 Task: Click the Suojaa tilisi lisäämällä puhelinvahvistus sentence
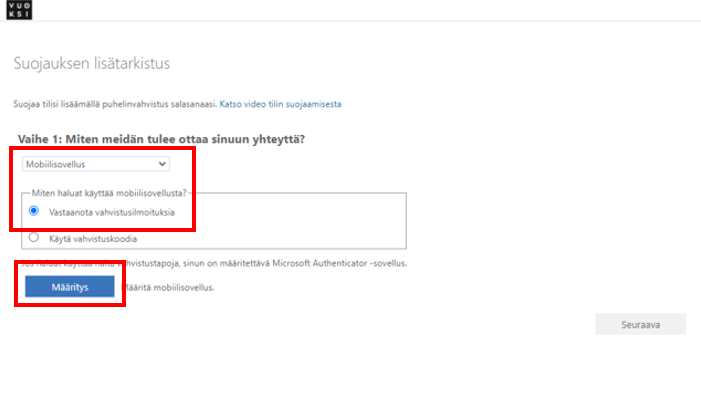pyautogui.click(x=115, y=104)
